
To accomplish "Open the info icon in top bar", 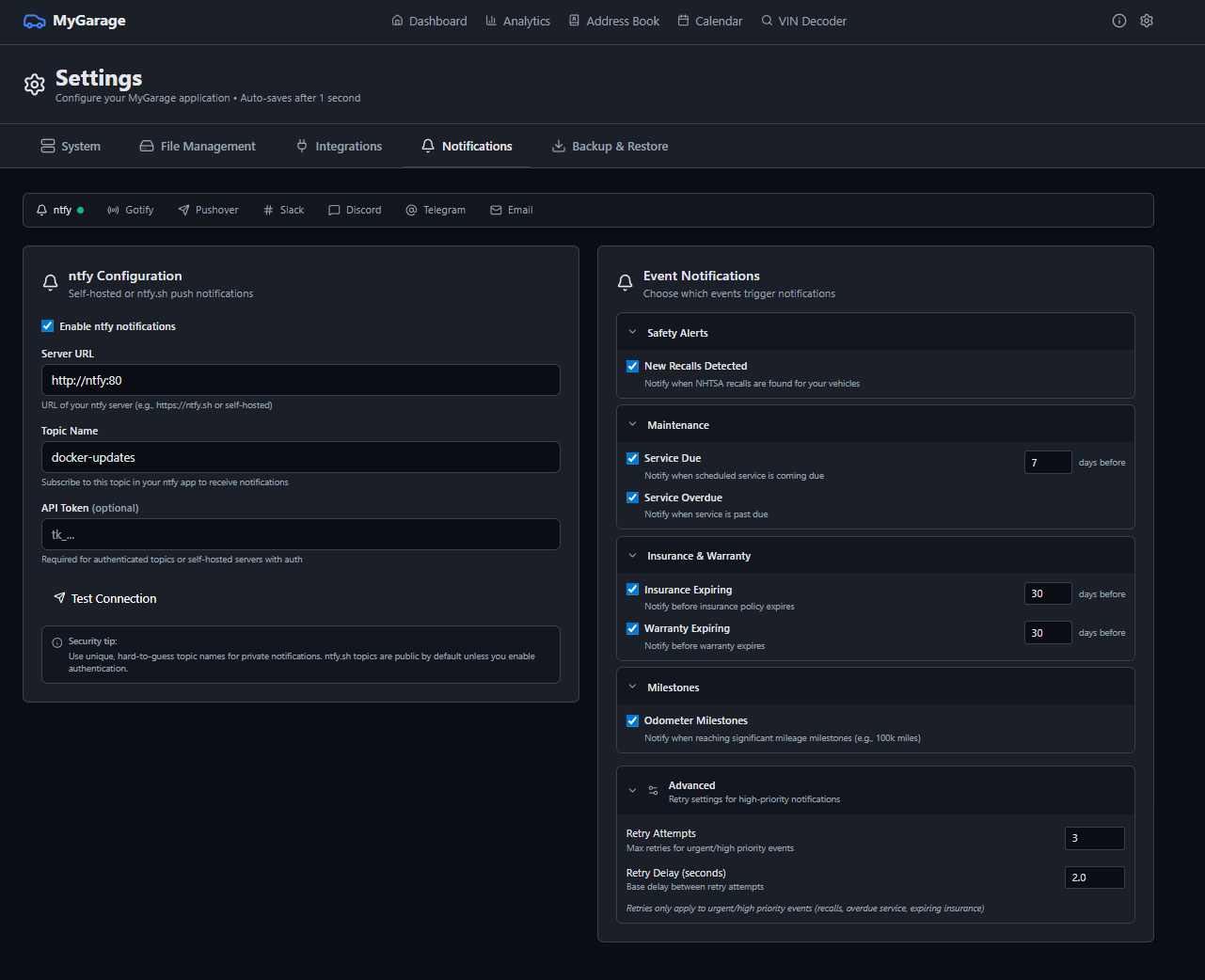I will tap(1118, 21).
